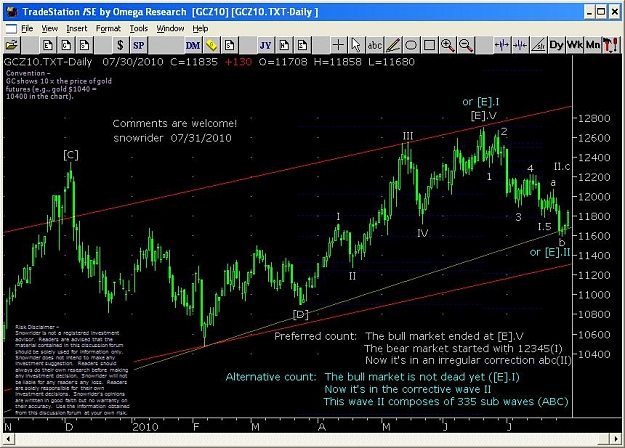Select the ellipse drawing tool
This screenshot has height=448, width=625.
click(x=411, y=45)
